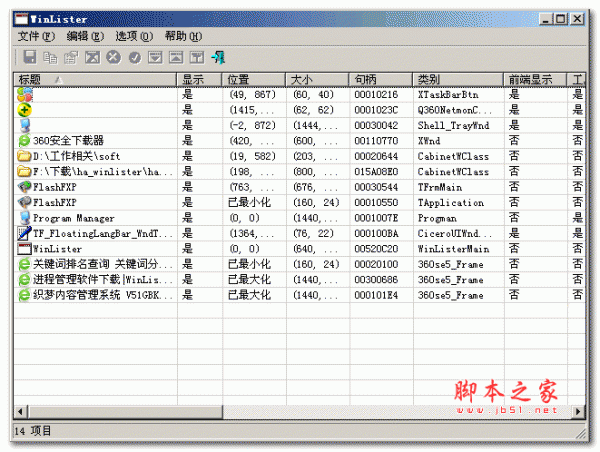The image size is (600, 452).
Task: Open the 帮助(H) menu
Action: 183,36
